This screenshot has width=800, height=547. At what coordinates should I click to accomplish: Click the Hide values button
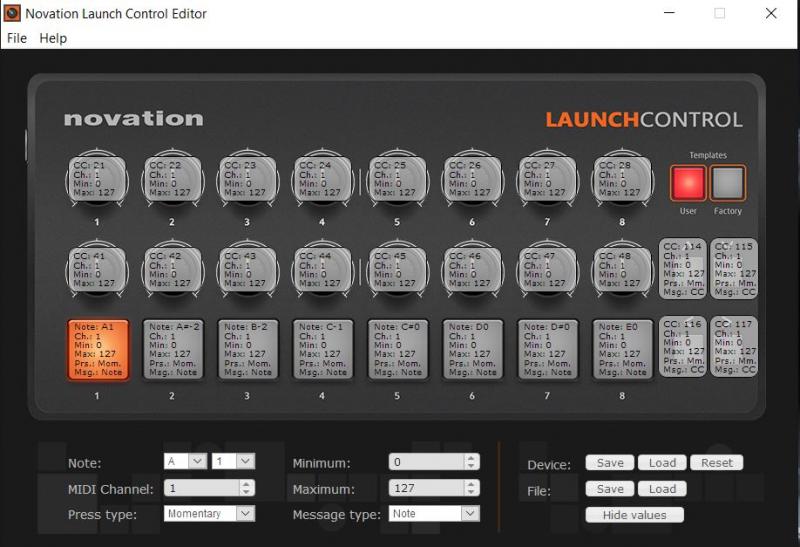tap(634, 515)
